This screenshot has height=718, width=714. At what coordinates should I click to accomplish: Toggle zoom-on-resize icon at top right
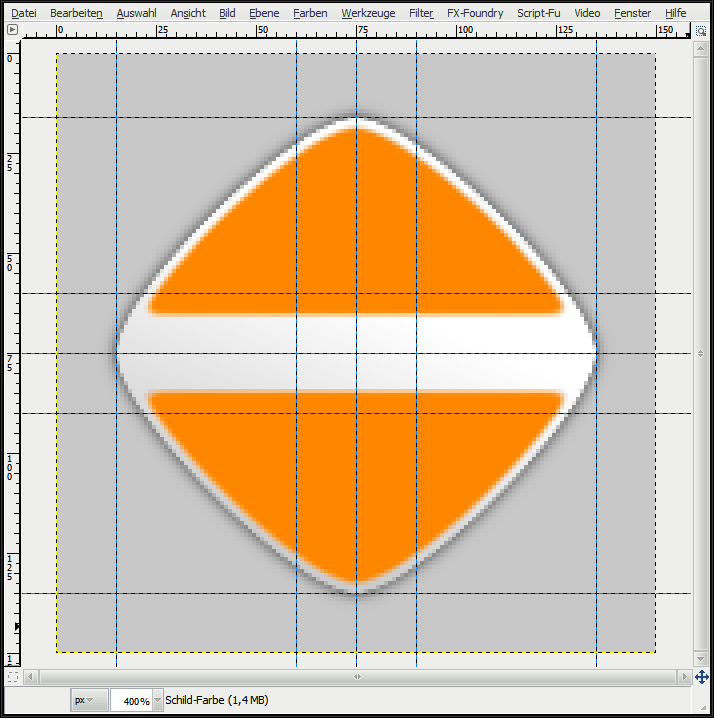click(x=701, y=31)
